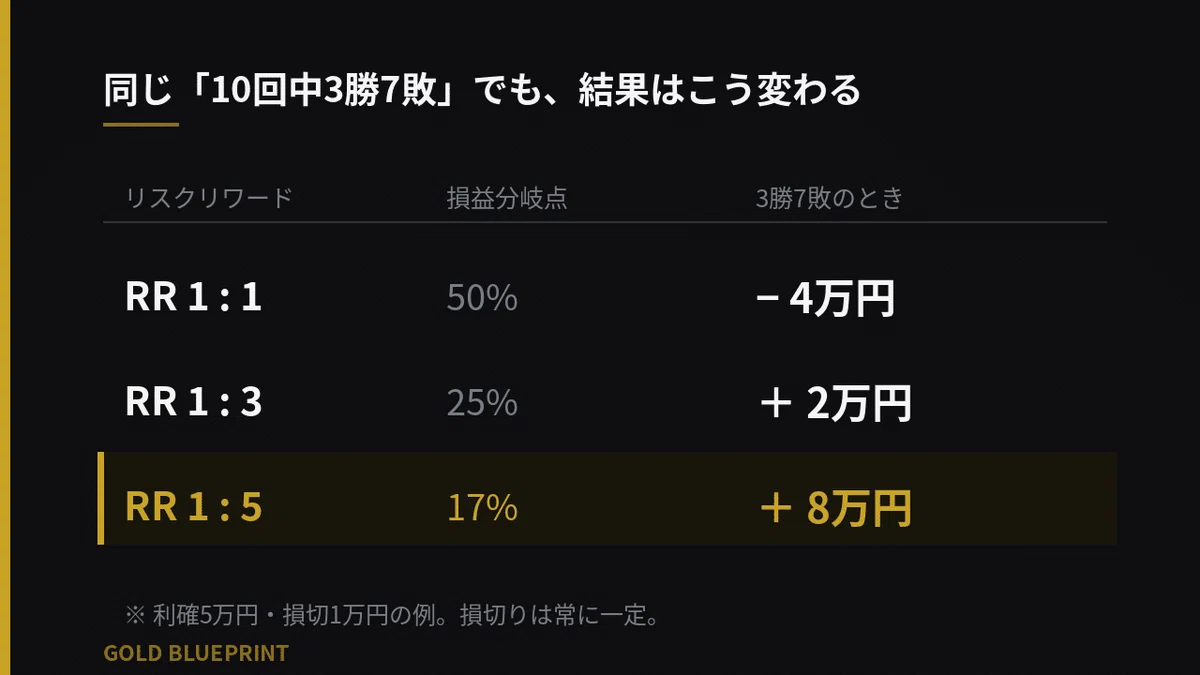Viewport: 1200px width, 675px height.
Task: Click the footnote about 利確5万円・損切1万円
Action: [392, 614]
